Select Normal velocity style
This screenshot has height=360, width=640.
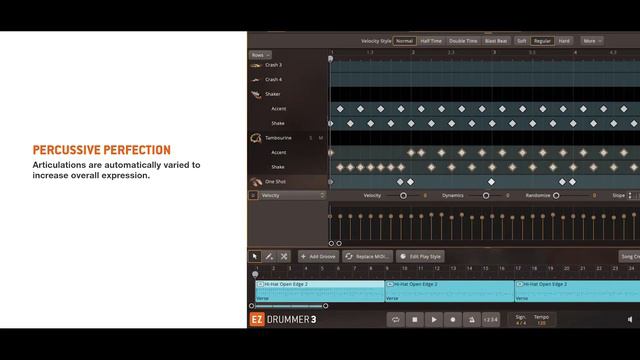404,41
